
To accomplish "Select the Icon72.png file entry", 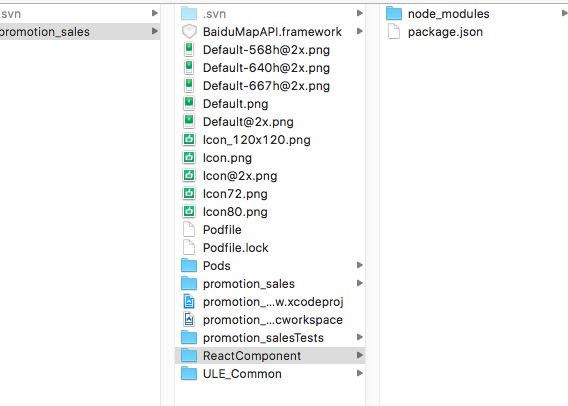I will tap(270, 194).
